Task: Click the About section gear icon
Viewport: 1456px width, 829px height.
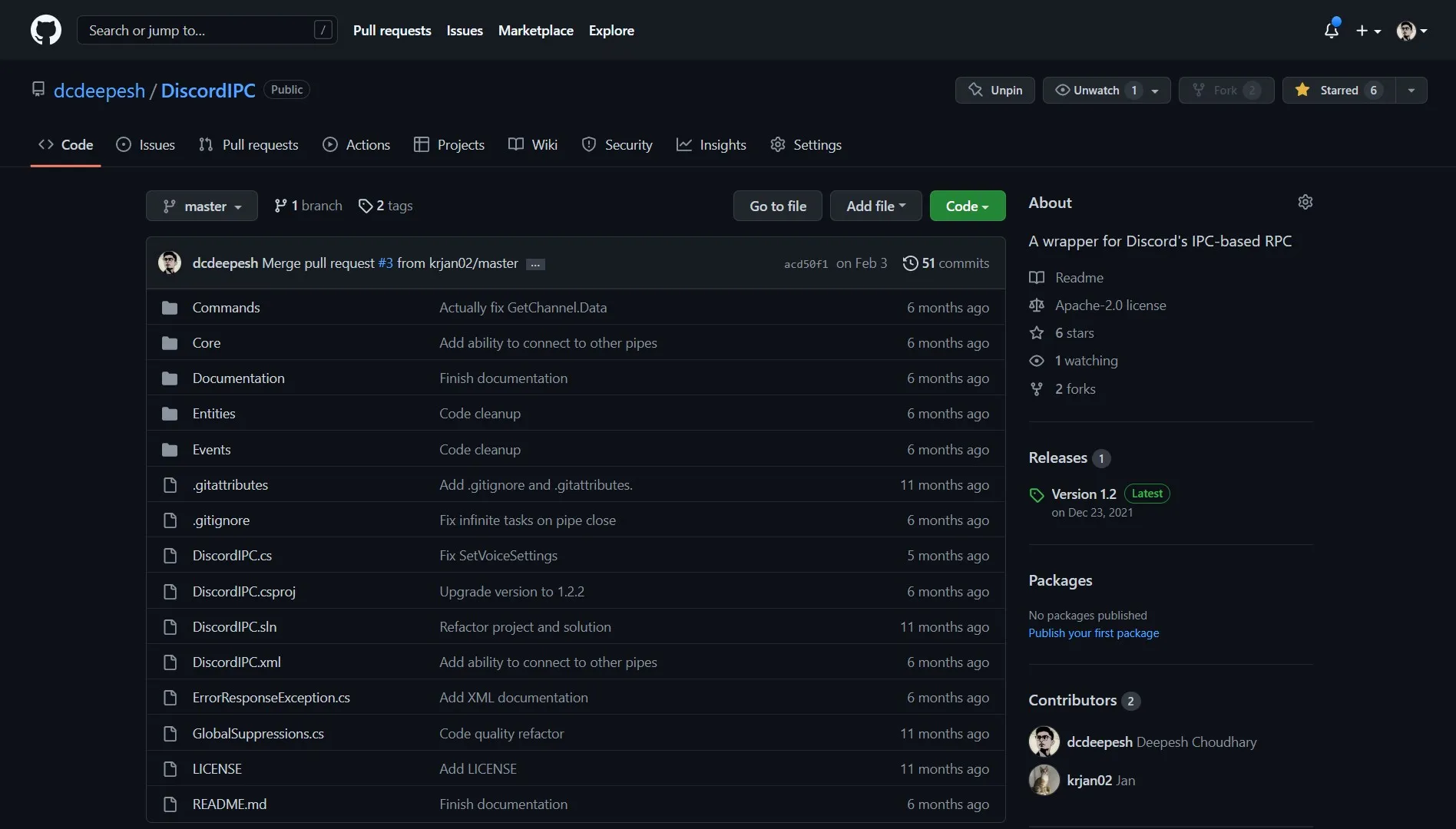Action: (x=1305, y=202)
